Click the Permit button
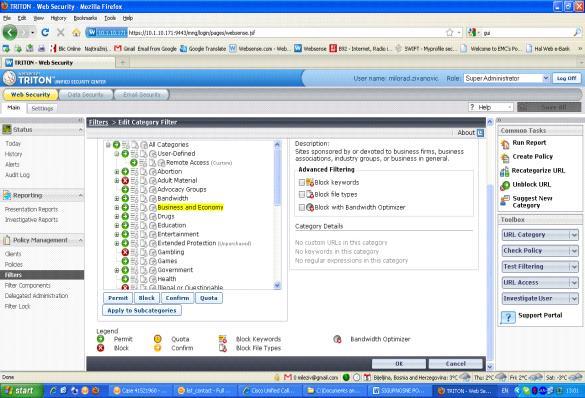Screen dimensions: 585x398 pyautogui.click(x=118, y=298)
